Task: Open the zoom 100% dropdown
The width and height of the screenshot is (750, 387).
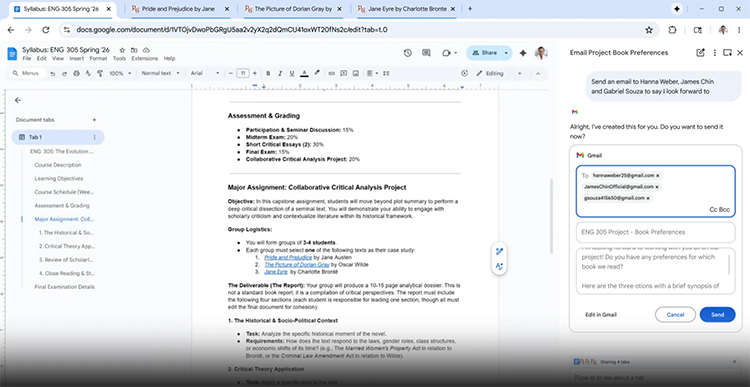Action: [x=120, y=73]
